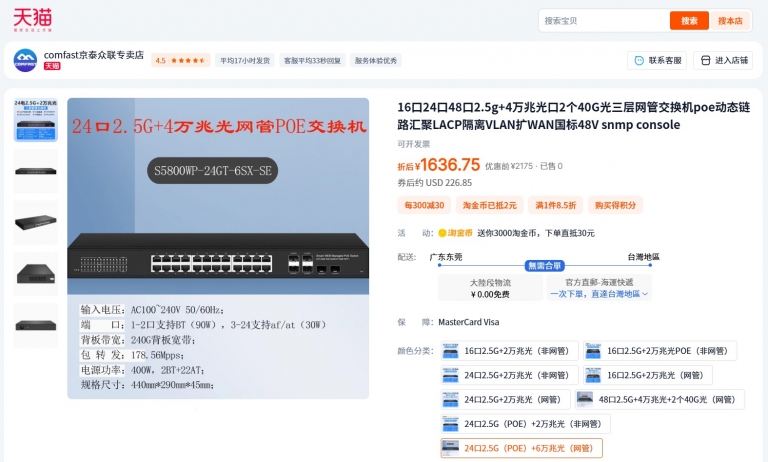Click the 满1件8.5折 discount tag
This screenshot has height=462, width=768.
click(555, 205)
